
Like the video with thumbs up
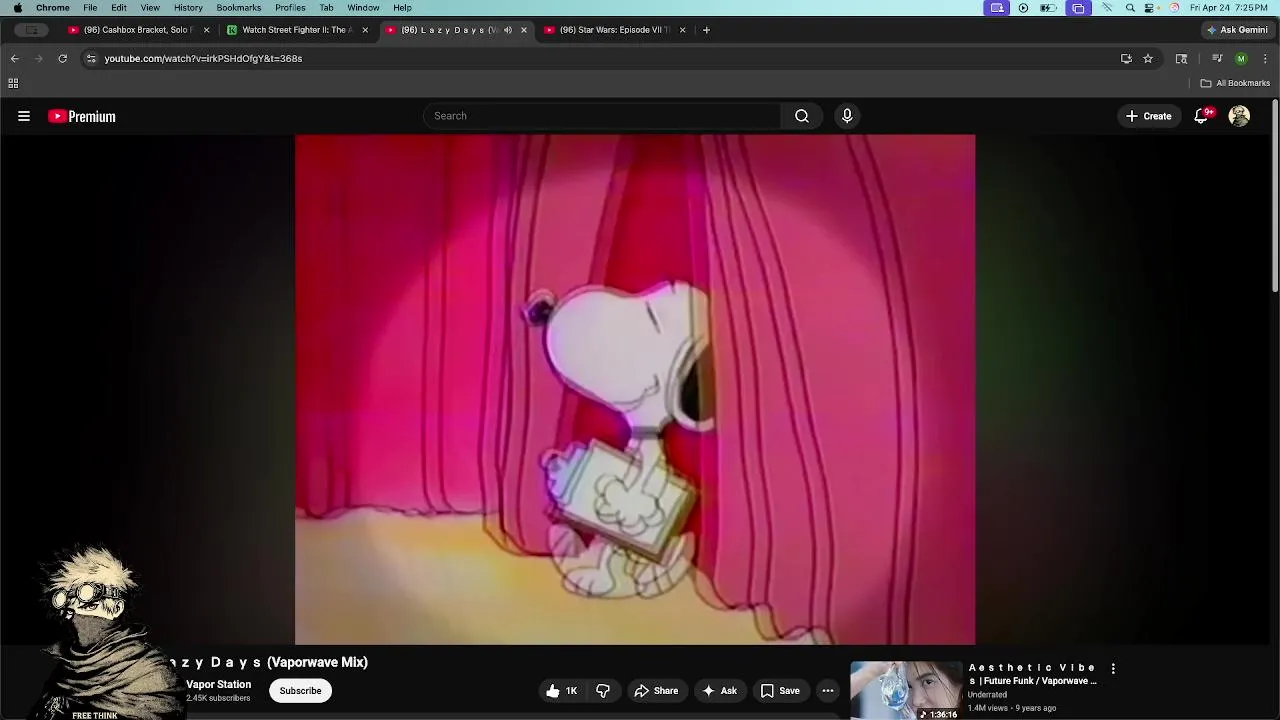[561, 690]
